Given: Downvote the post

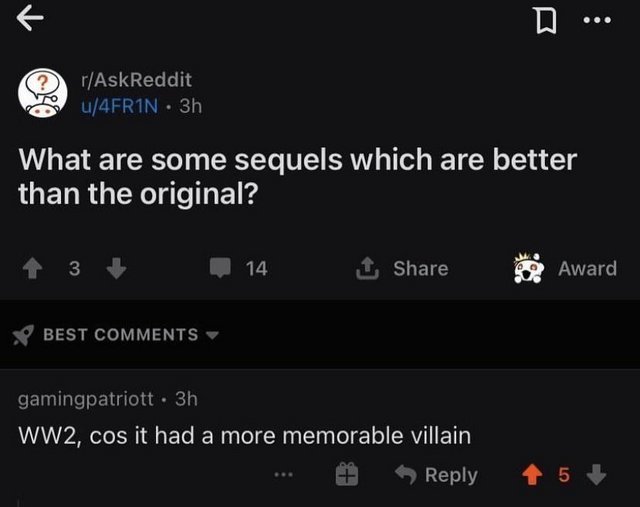Looking at the screenshot, I should click(114, 268).
